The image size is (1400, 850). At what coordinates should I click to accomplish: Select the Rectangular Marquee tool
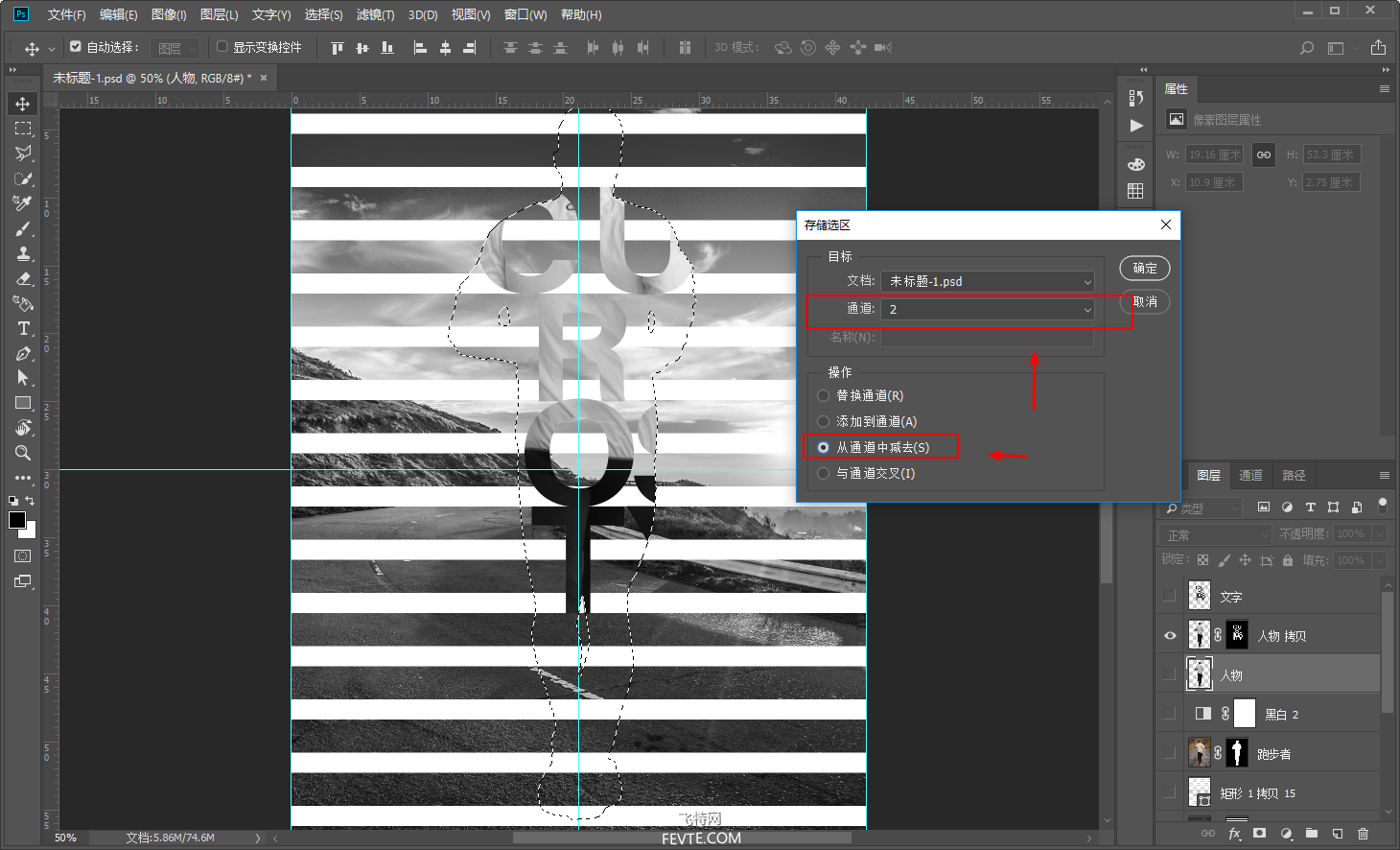tap(23, 129)
